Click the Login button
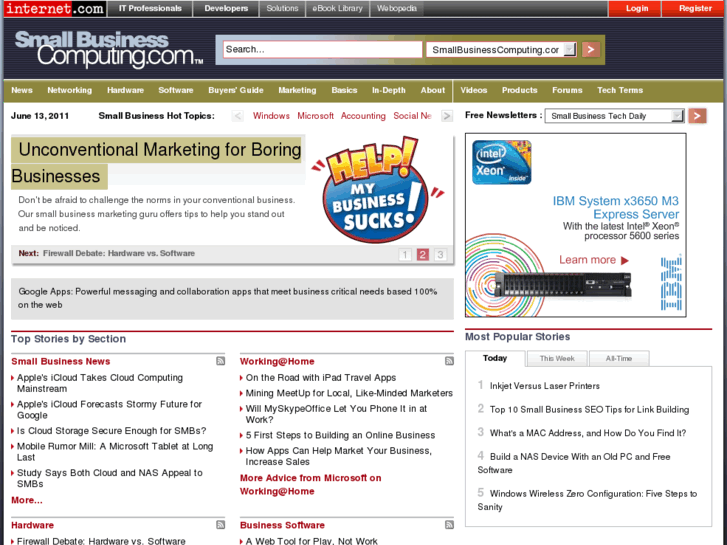 [x=637, y=8]
